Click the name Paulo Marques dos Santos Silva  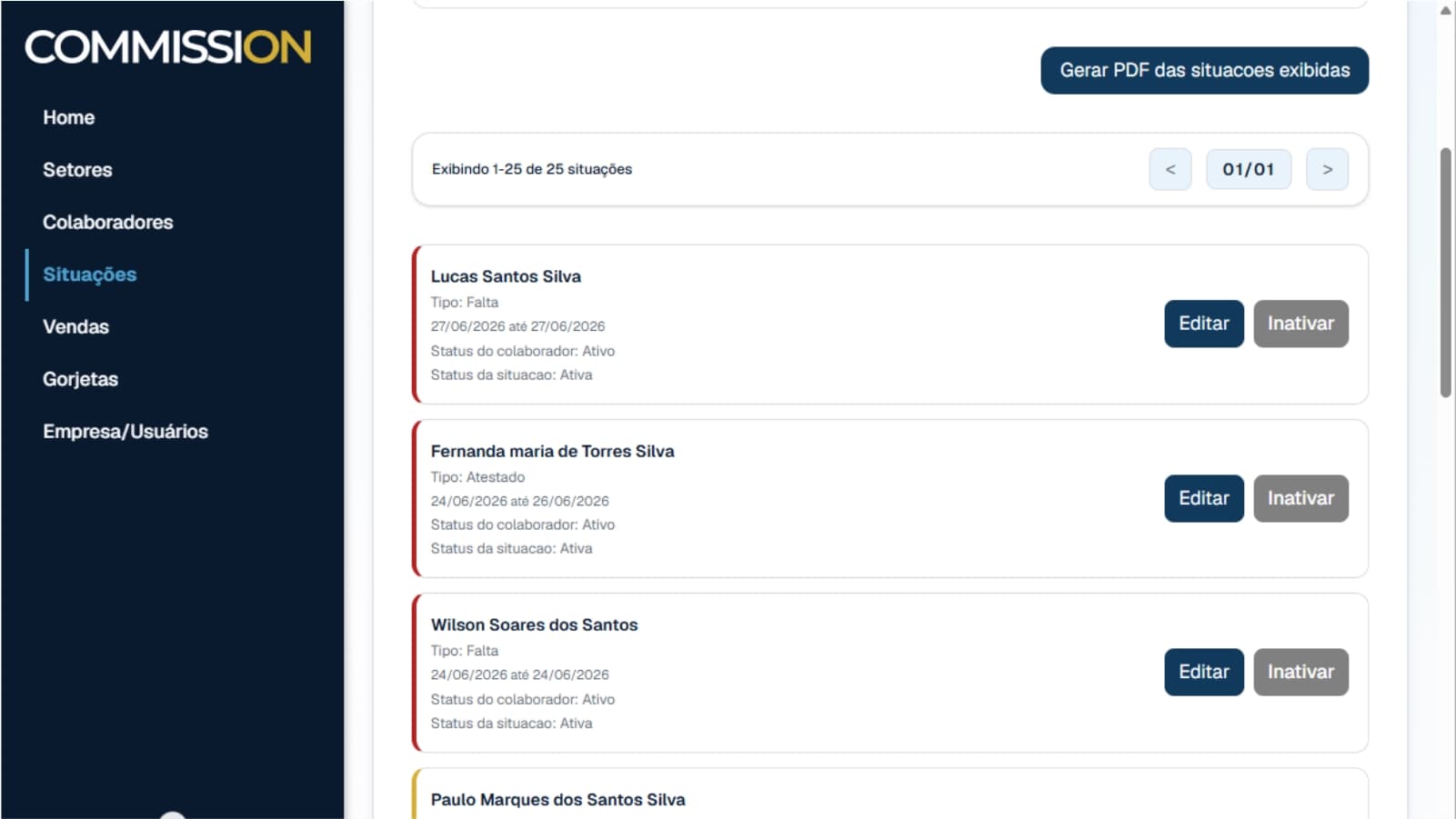(558, 800)
